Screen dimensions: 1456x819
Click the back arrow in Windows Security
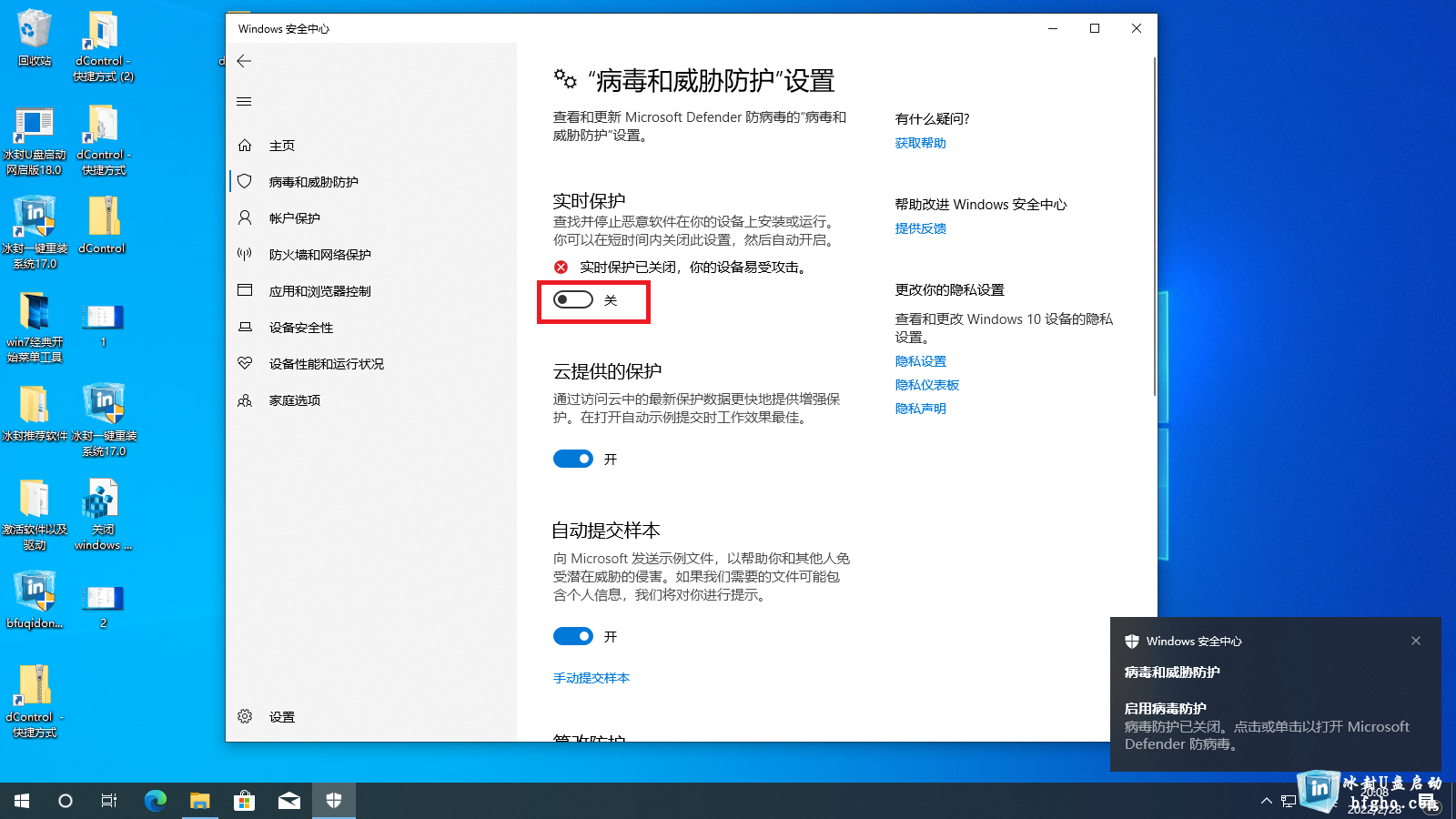(x=244, y=61)
